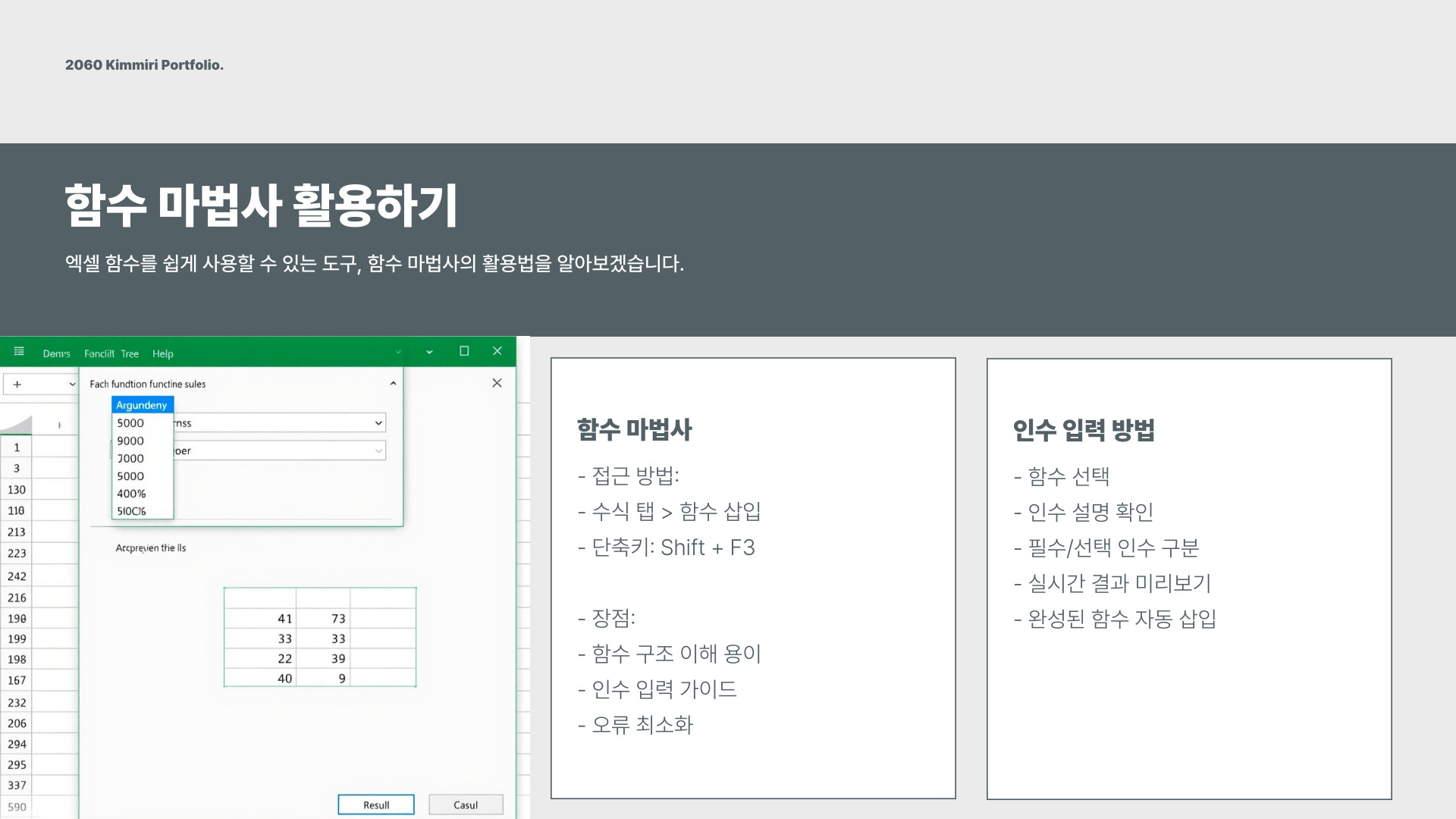Select the highlighted Argundeny list item
Viewport: 1456px width, 819px height.
coord(142,405)
